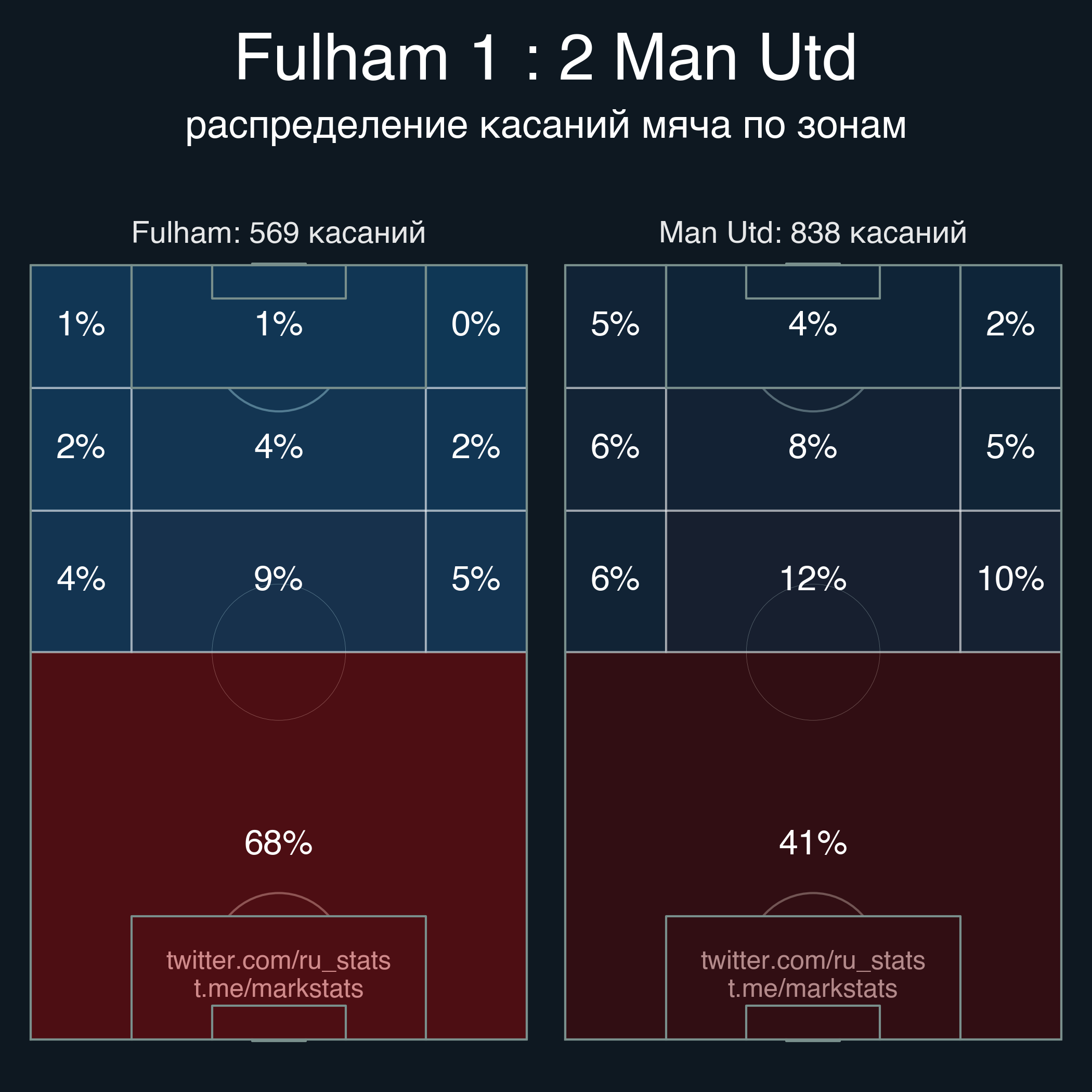Open t.me/markstats link on Fulham pitch
The image size is (1092, 1092).
[x=279, y=989]
